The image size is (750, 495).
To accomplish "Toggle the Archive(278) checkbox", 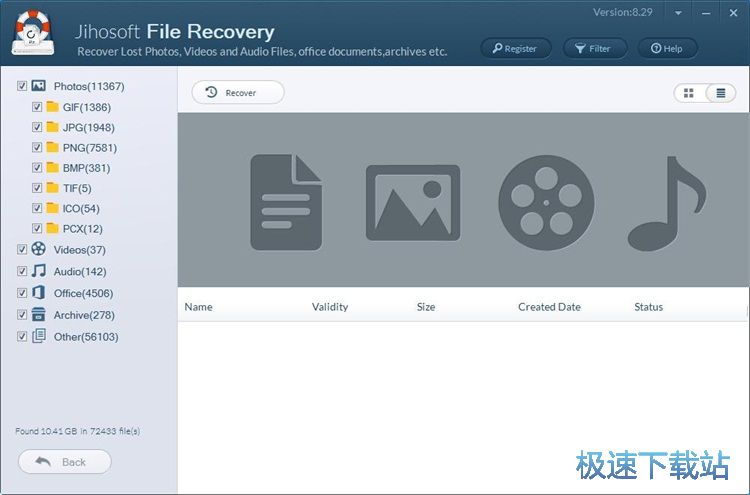I will pos(22,314).
